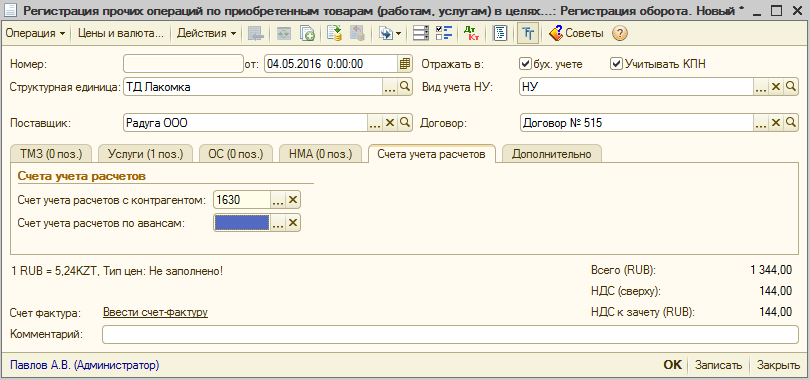Switch to the Дополнительно tab
Screen dimensions: 810x380
551,154
